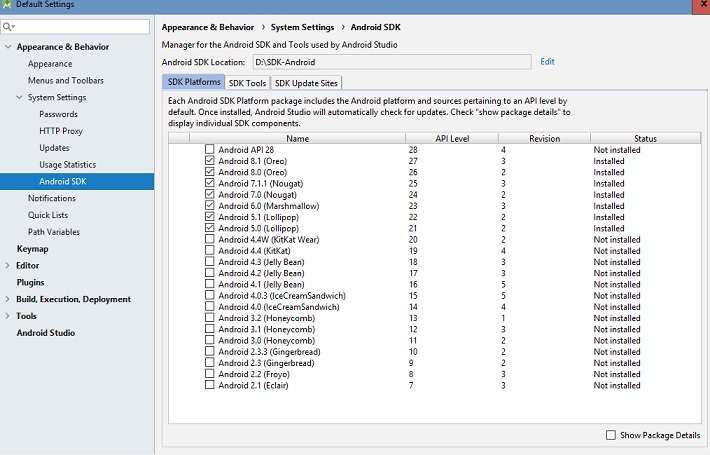710x455 pixels.
Task: Switch to the SDK Tools tab
Action: tap(247, 83)
